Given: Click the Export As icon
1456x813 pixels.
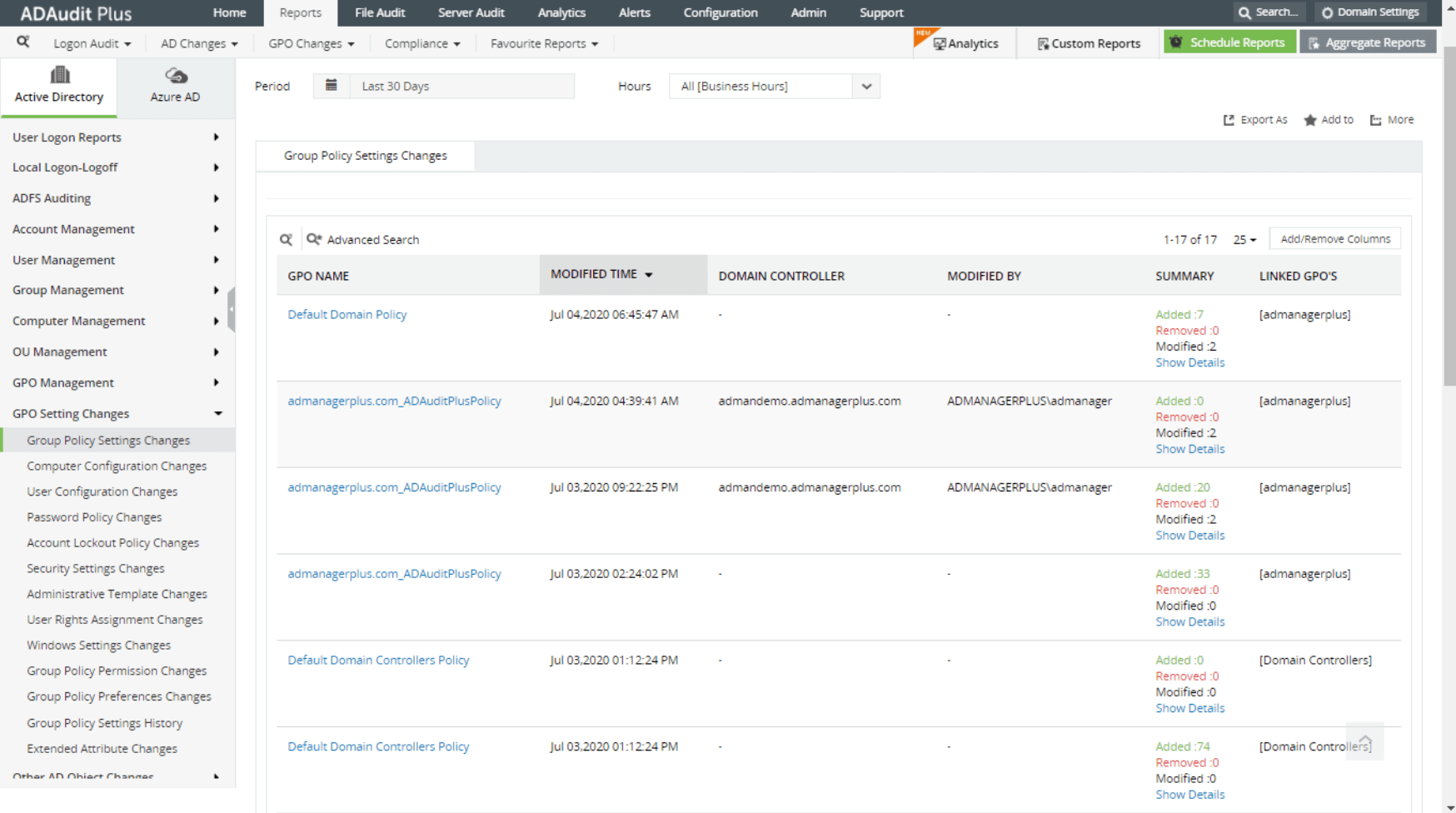Looking at the screenshot, I should coord(1229,120).
